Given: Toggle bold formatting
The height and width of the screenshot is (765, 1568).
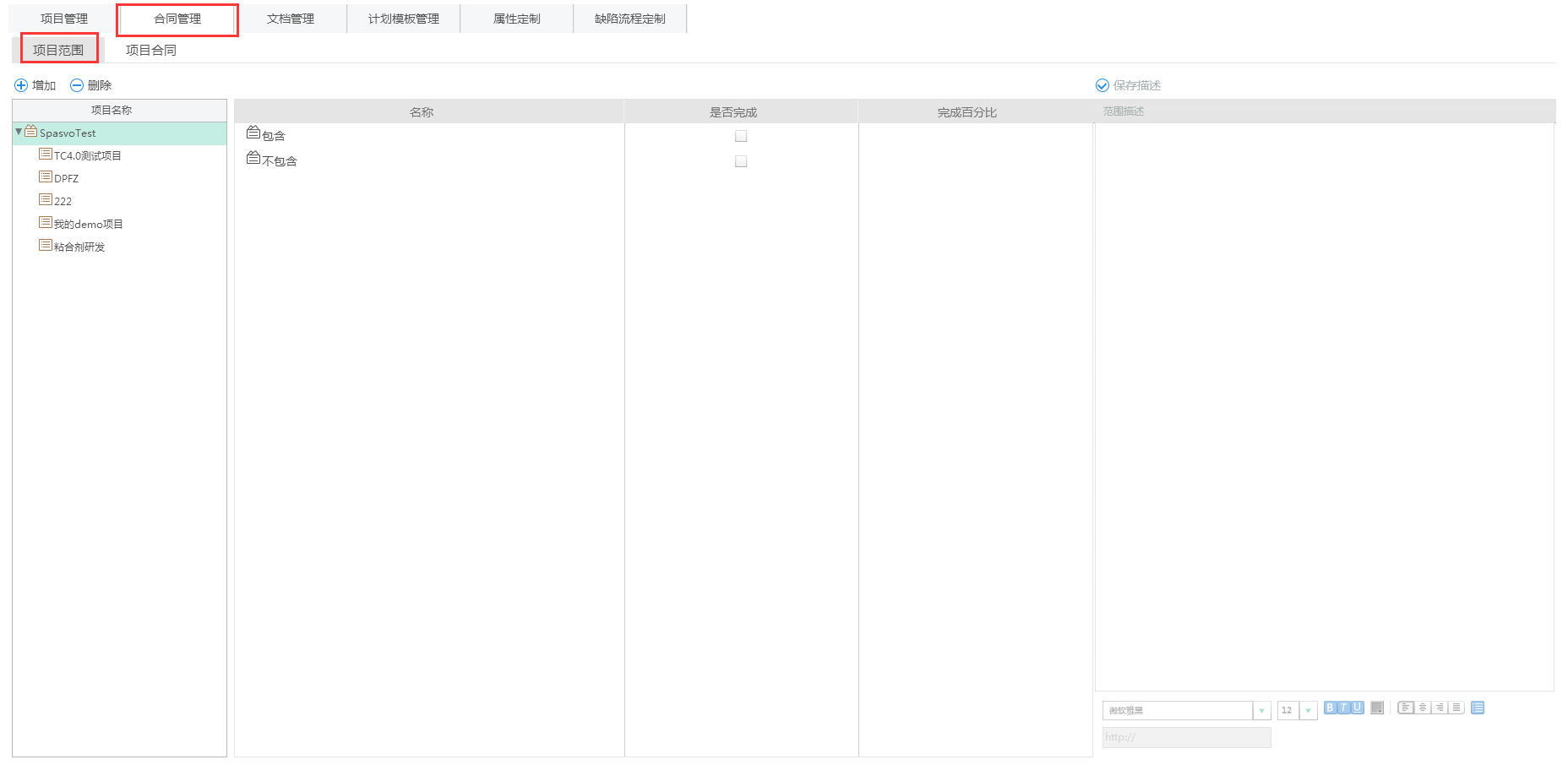Looking at the screenshot, I should tap(1331, 708).
